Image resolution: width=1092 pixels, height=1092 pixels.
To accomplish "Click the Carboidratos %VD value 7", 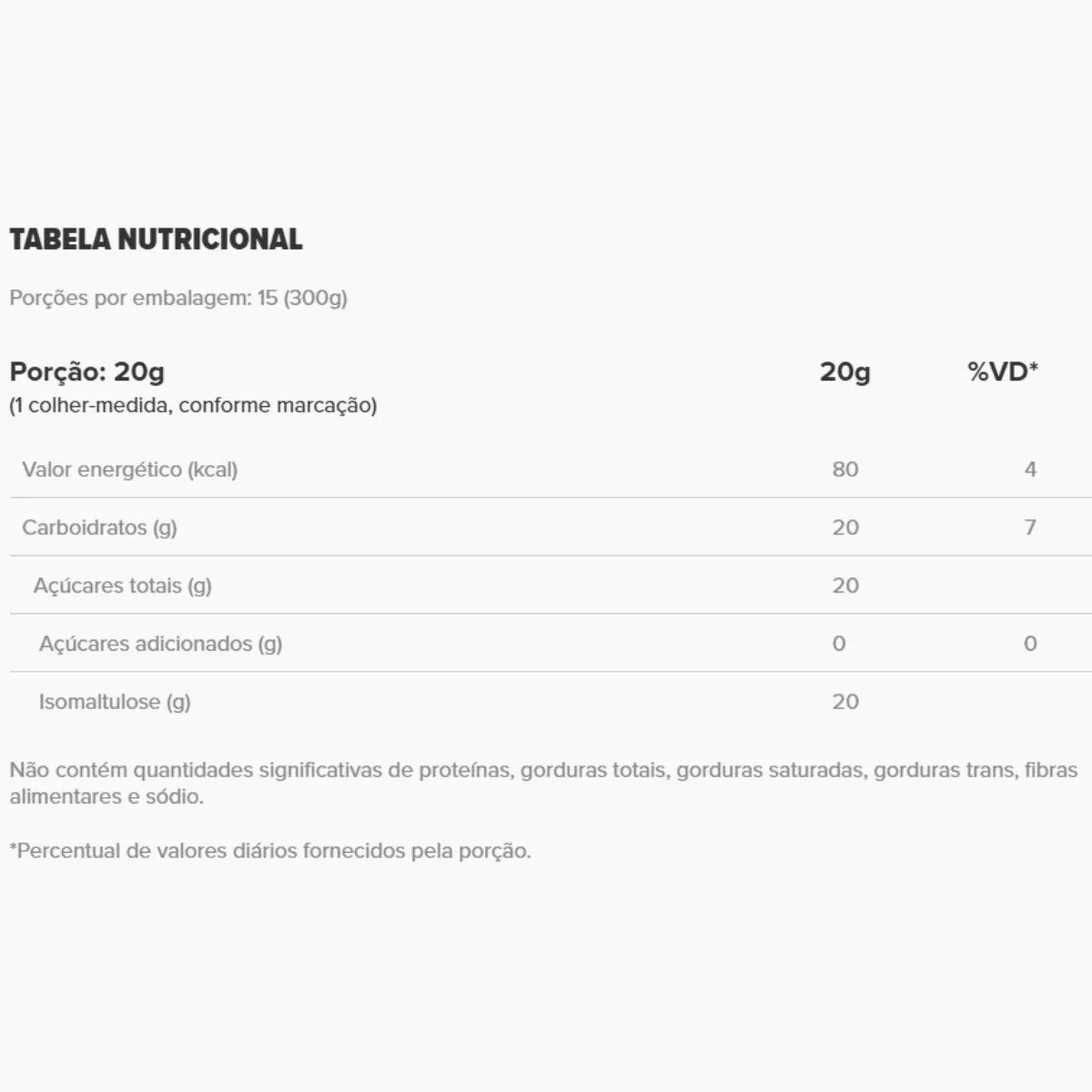I will click(x=1030, y=528).
